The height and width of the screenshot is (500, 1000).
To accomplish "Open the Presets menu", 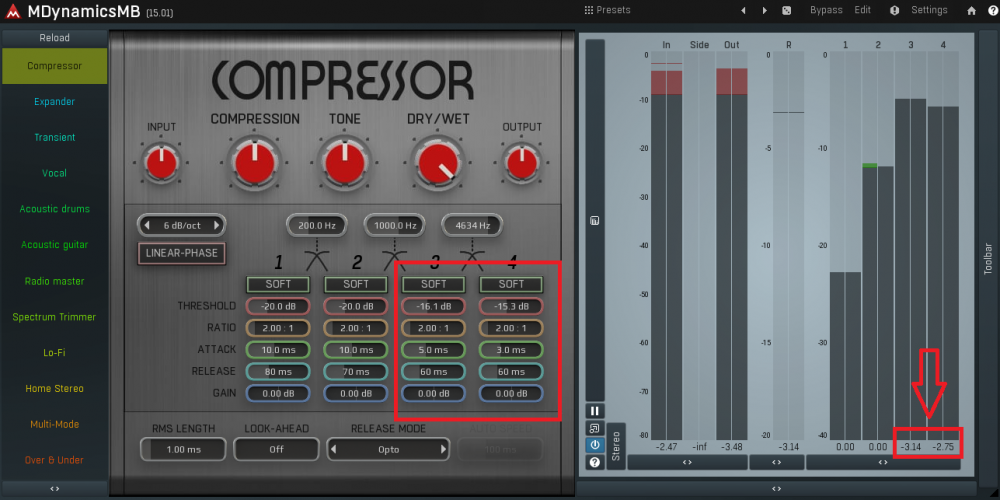I will tap(607, 10).
